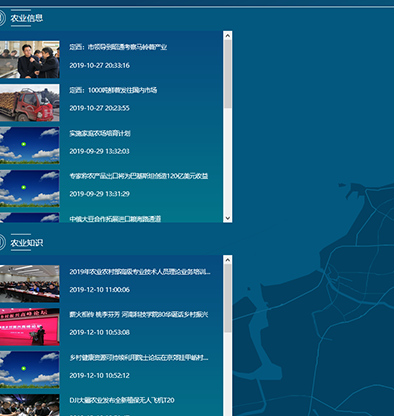Click the up arrow of the 农业知识 scrollbar
Viewport: 394px width, 416px height.
tap(228, 260)
